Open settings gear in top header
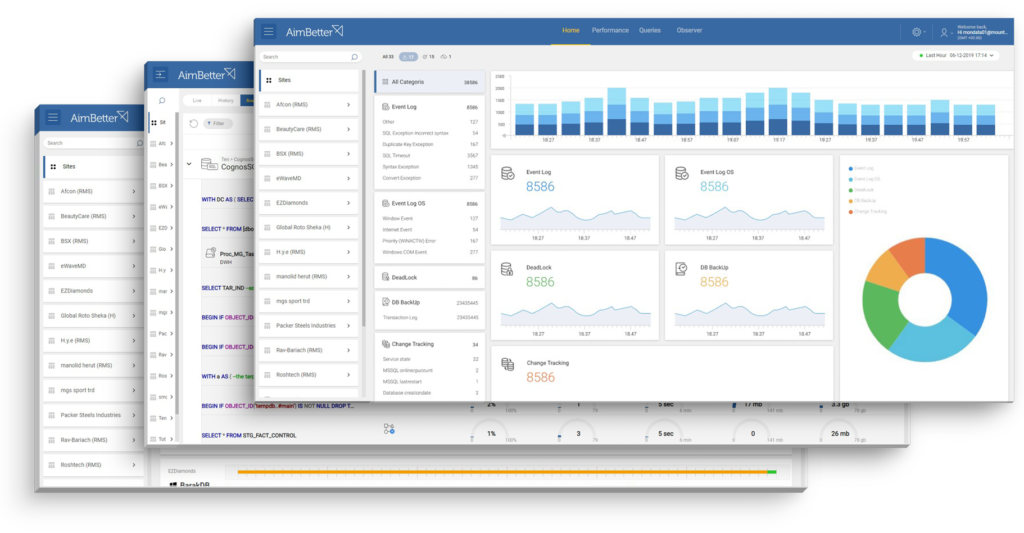Screen dimensions: 1024x533 pos(916,32)
